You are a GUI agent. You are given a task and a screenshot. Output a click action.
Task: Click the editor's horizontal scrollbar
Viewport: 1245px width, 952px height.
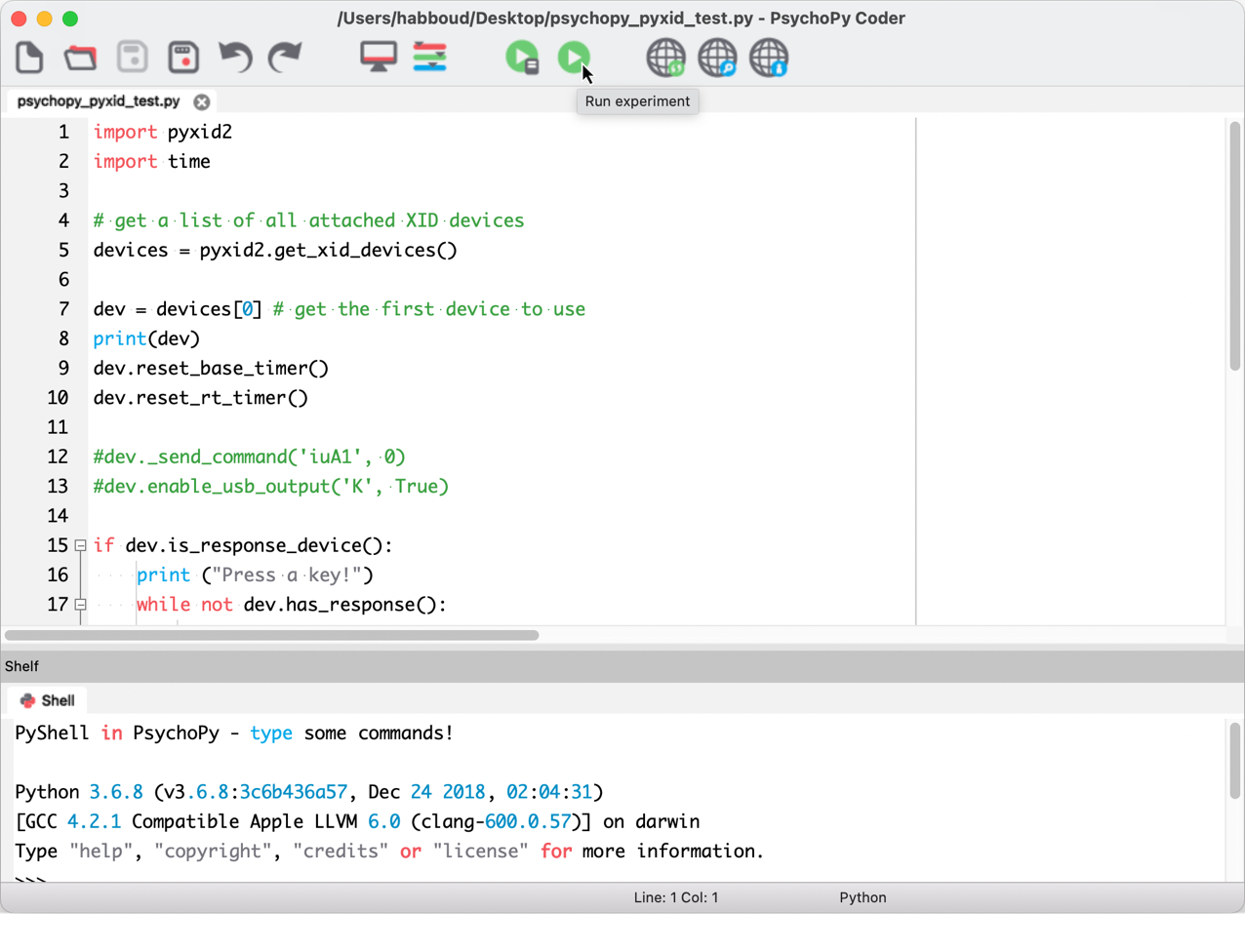pos(271,635)
